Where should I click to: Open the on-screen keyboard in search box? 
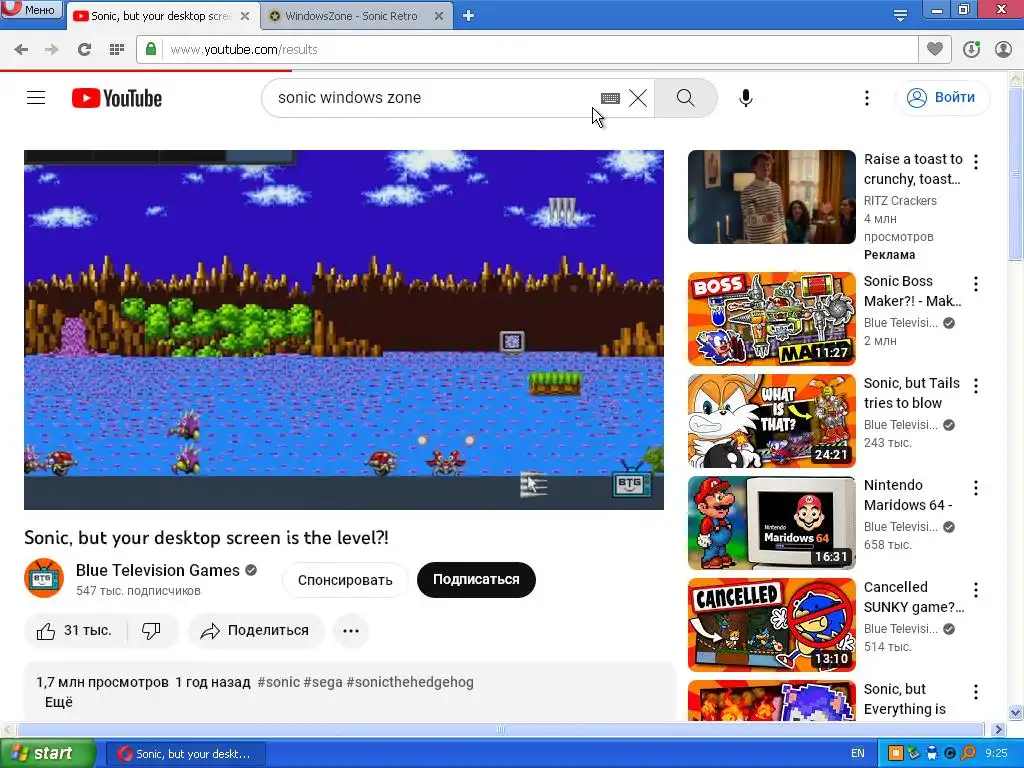[x=610, y=98]
